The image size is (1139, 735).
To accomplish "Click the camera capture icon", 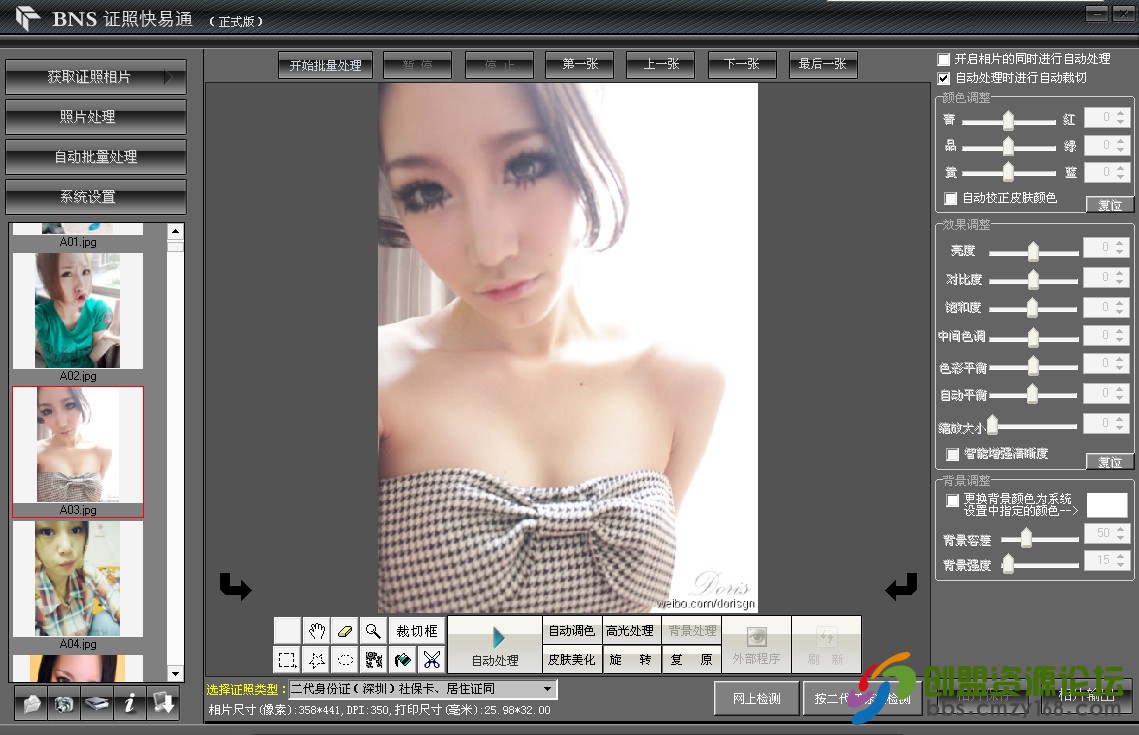I will tap(64, 703).
